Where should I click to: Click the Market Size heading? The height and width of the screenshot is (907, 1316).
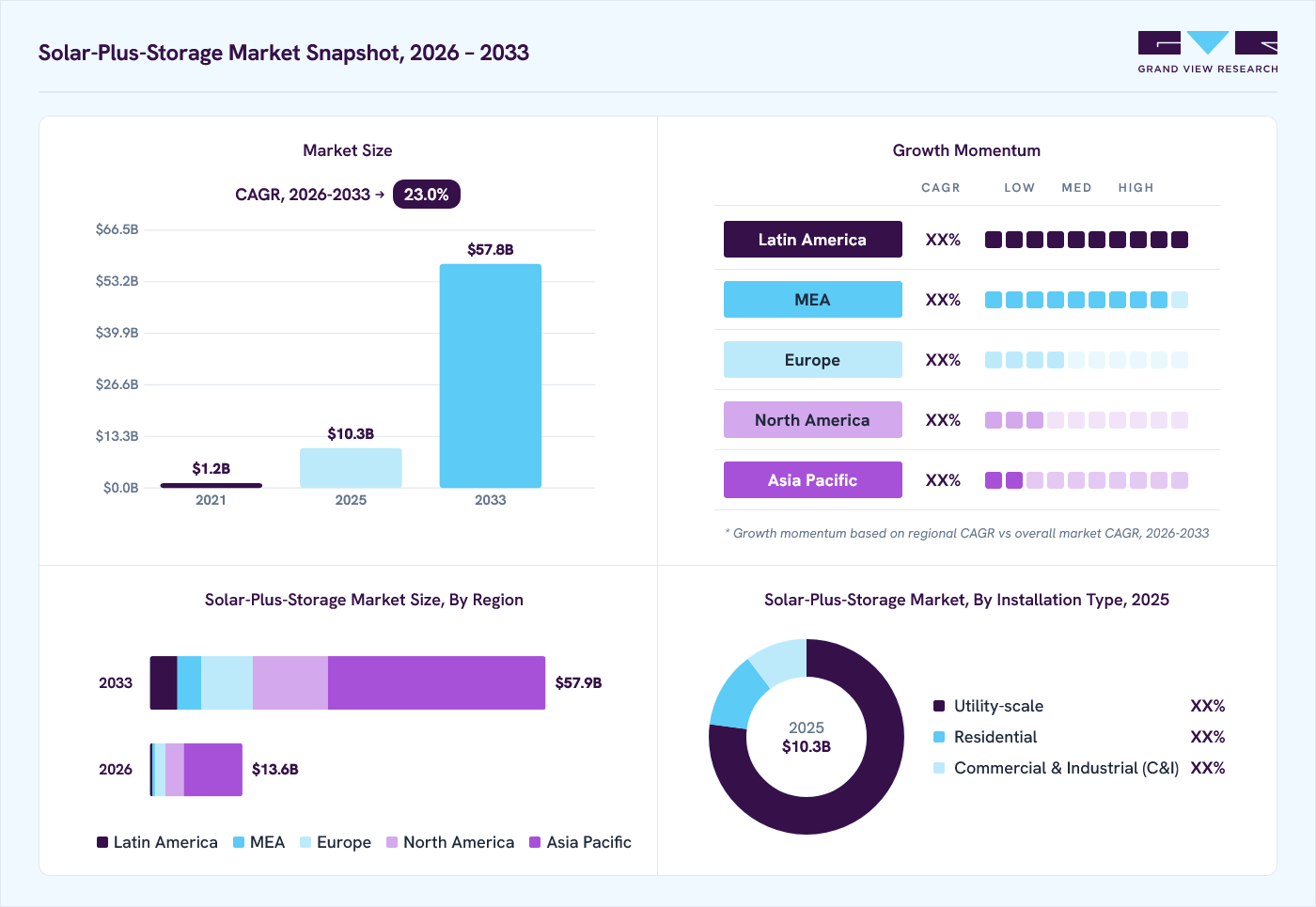click(x=348, y=150)
